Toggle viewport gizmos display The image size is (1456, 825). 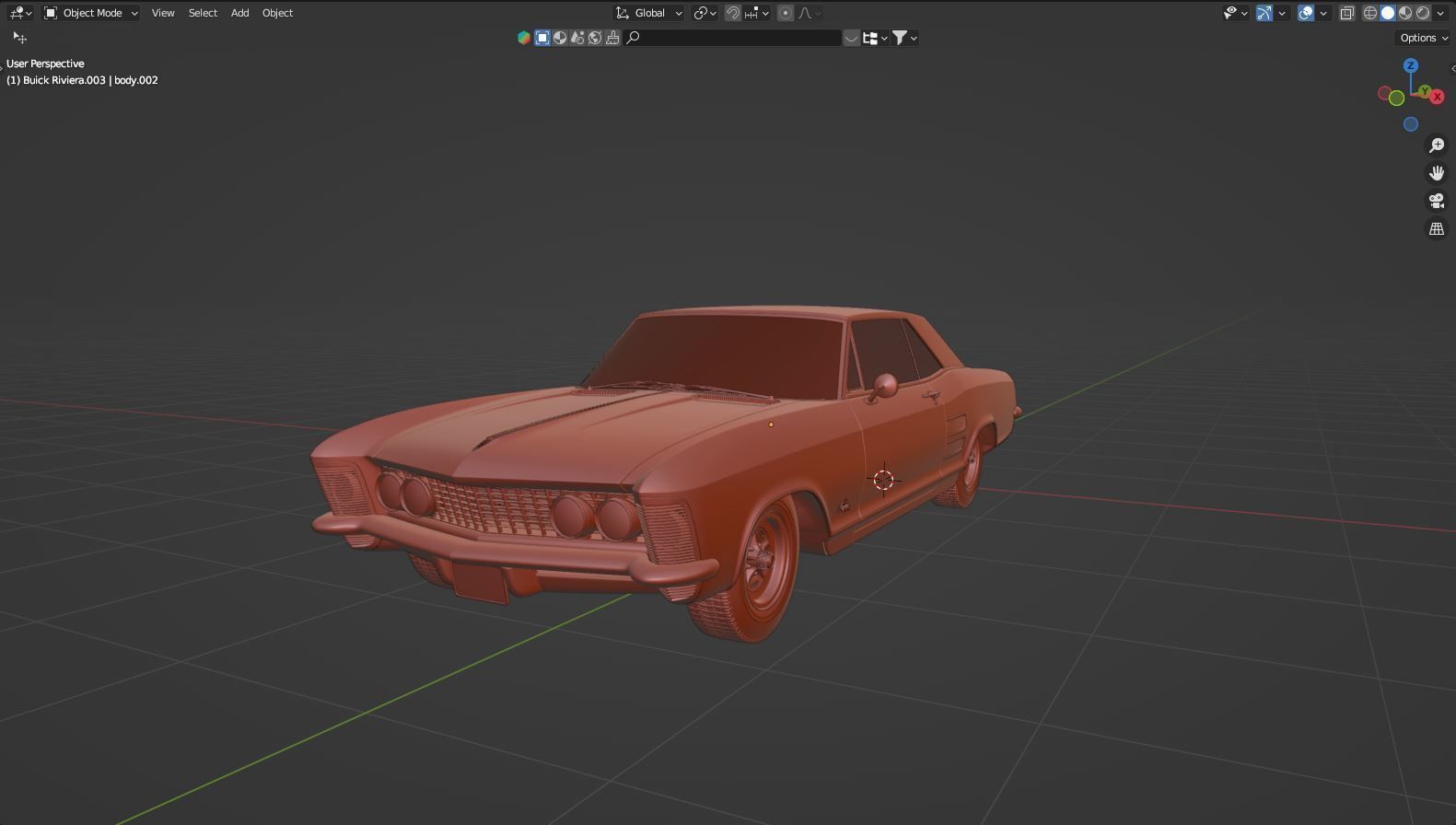pyautogui.click(x=1264, y=13)
